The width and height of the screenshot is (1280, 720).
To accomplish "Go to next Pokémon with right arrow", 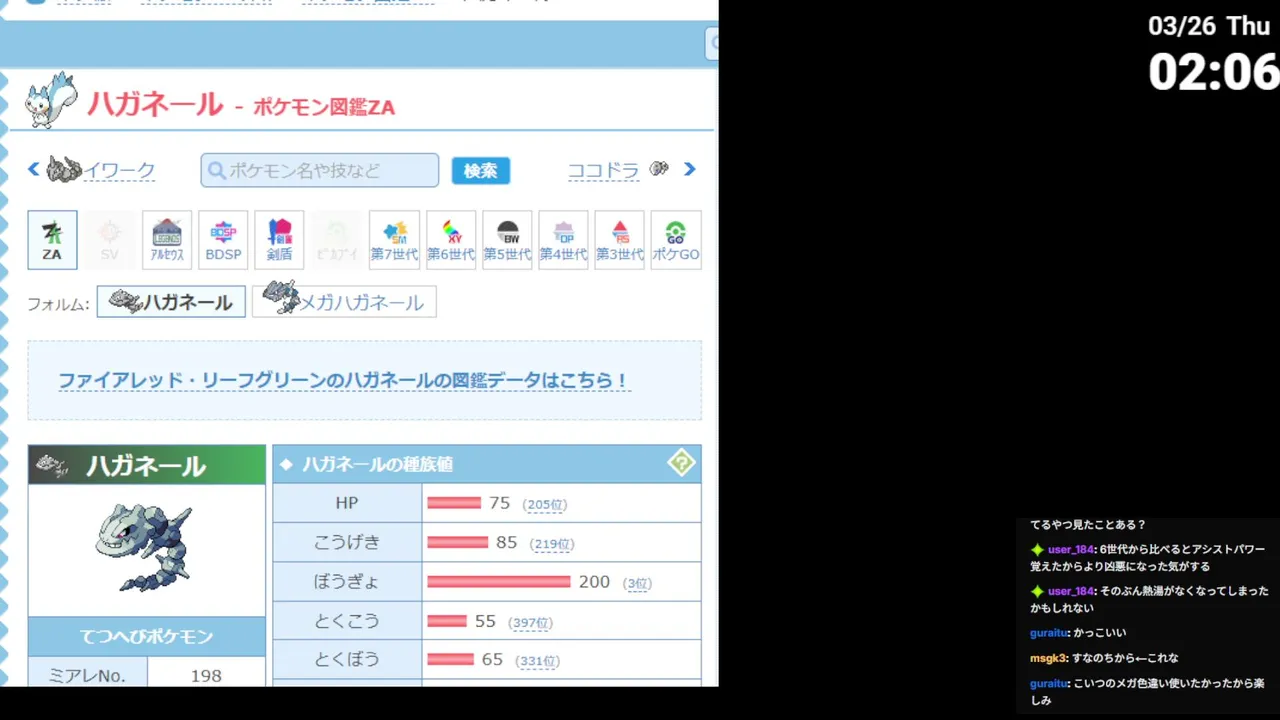I will (x=689, y=169).
